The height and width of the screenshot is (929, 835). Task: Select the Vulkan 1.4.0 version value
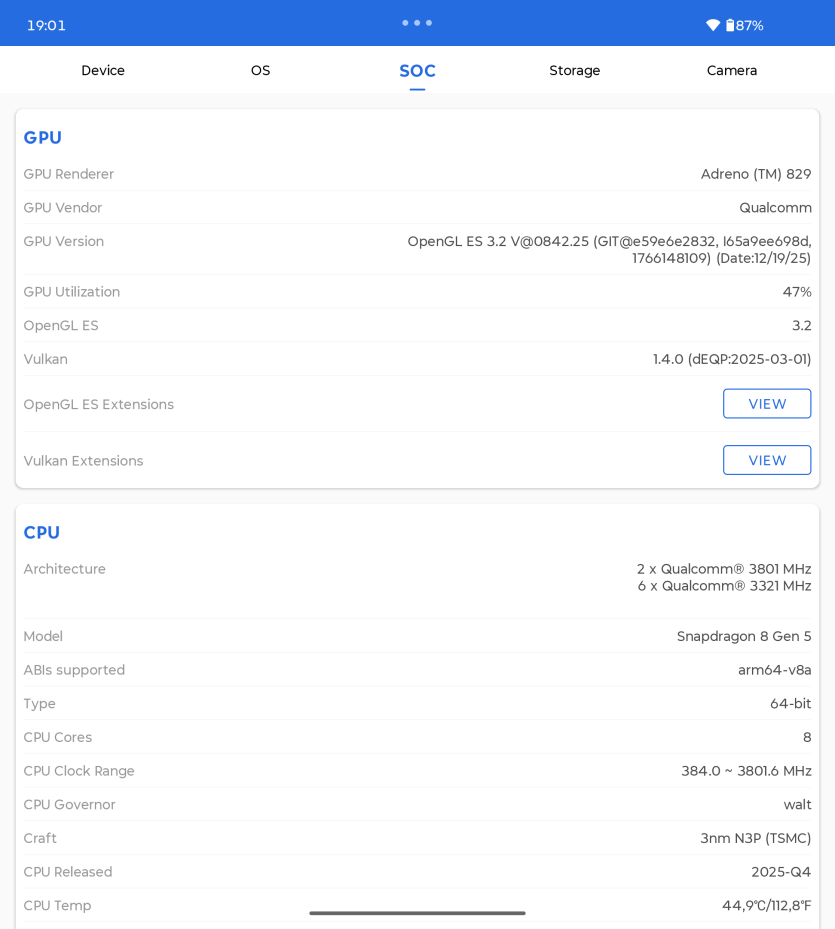pos(732,360)
